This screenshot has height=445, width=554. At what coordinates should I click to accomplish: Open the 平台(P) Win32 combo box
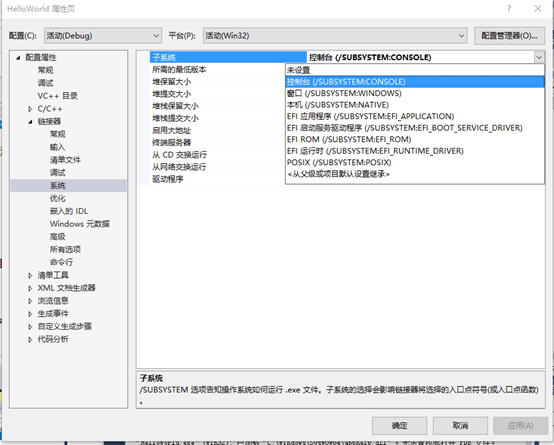[x=335, y=36]
